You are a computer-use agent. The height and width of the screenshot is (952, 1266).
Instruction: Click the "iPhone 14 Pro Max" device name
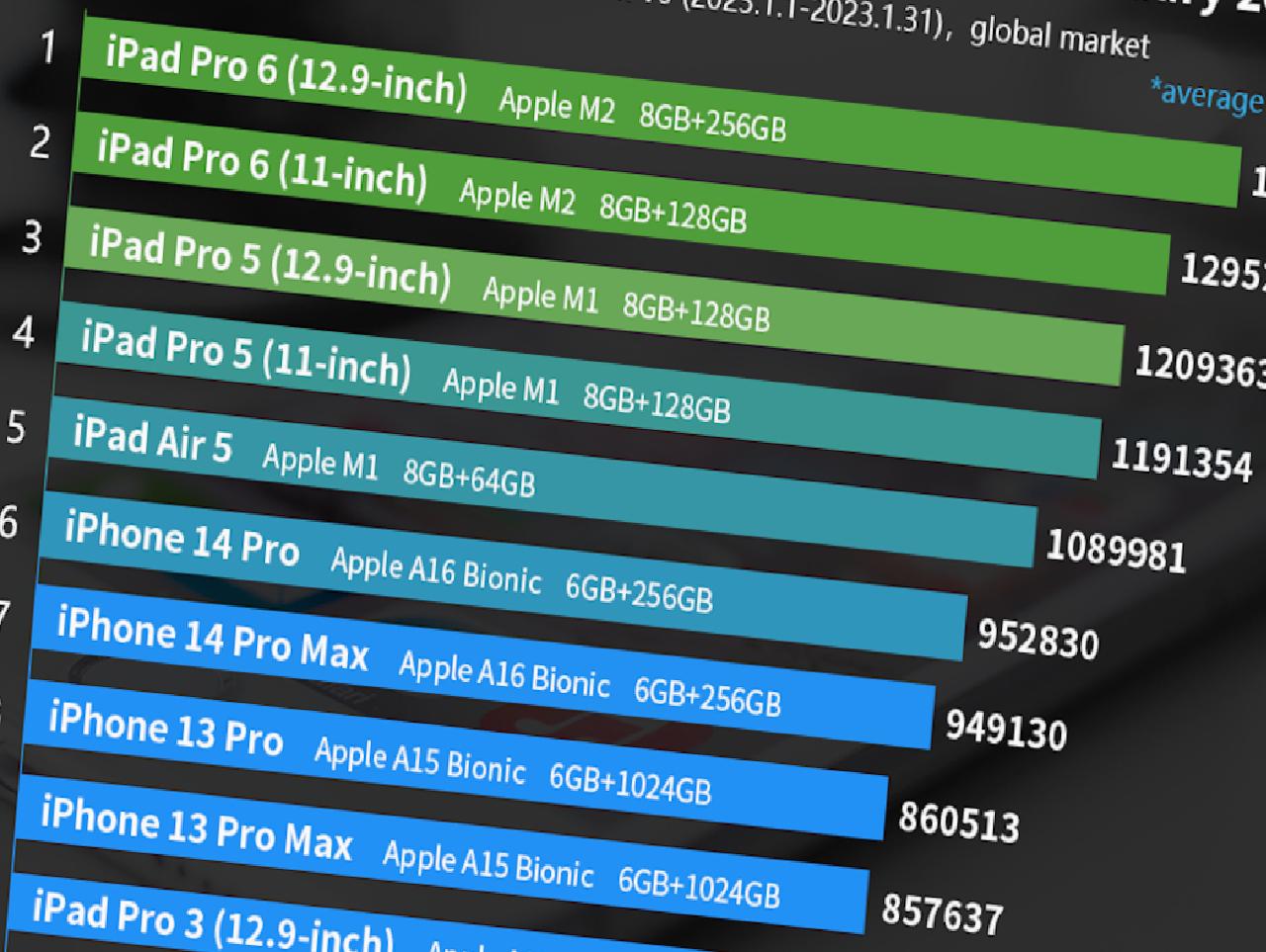coord(213,639)
